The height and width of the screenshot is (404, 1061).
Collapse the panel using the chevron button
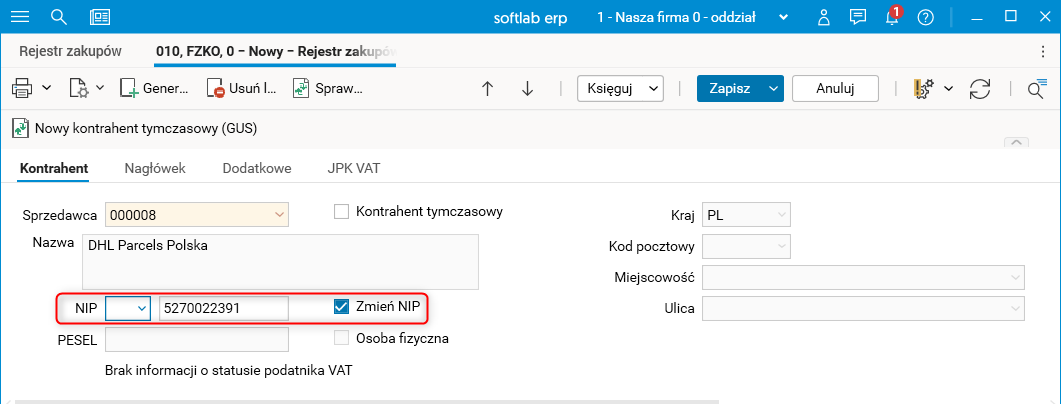point(1016,142)
